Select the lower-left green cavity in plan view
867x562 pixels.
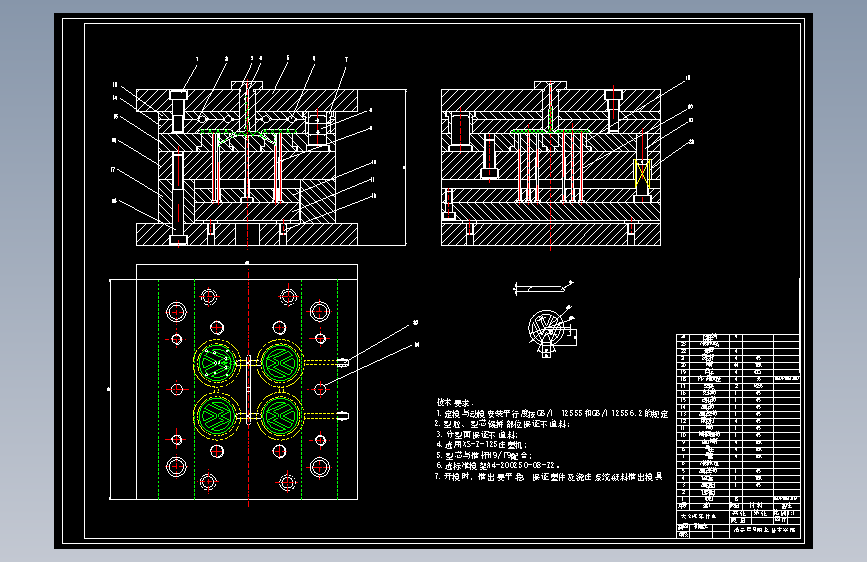(x=216, y=416)
